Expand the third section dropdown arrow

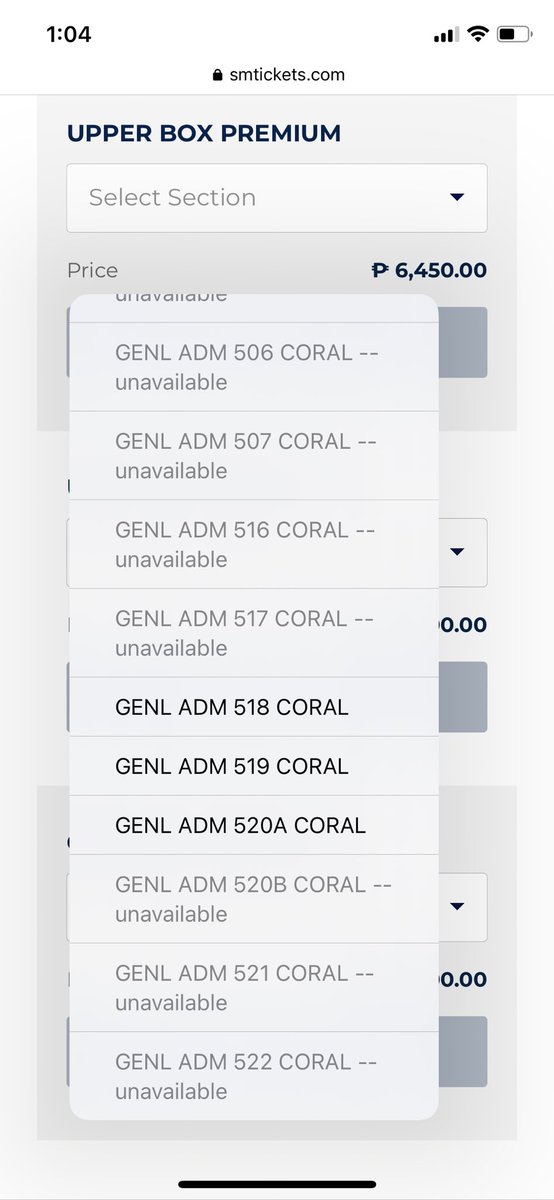pyautogui.click(x=457, y=906)
